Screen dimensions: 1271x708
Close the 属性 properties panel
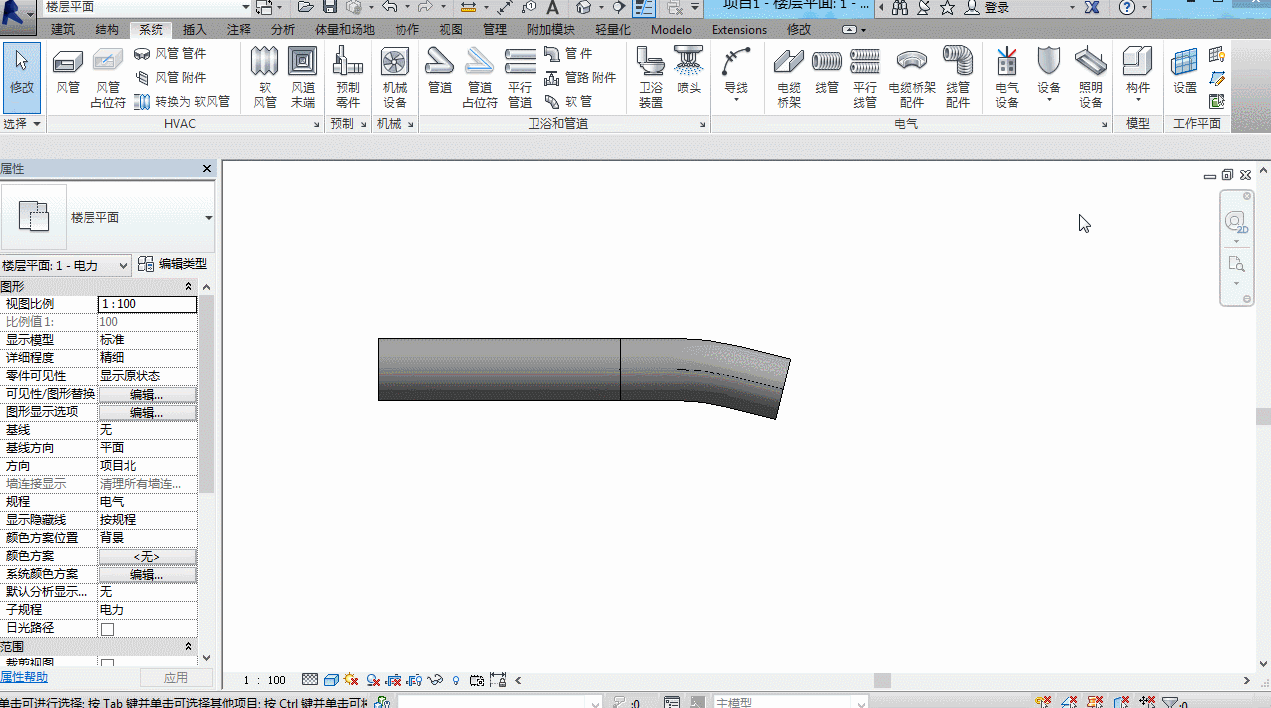pos(207,169)
